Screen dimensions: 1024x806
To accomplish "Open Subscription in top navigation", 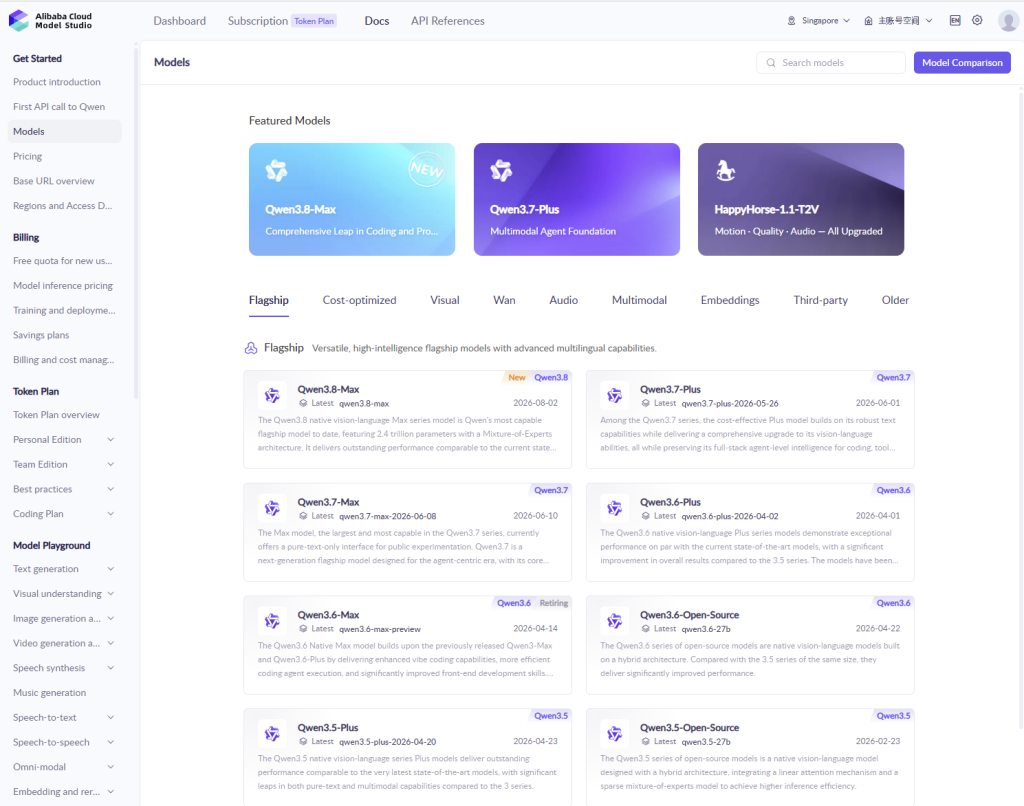I will pos(258,21).
